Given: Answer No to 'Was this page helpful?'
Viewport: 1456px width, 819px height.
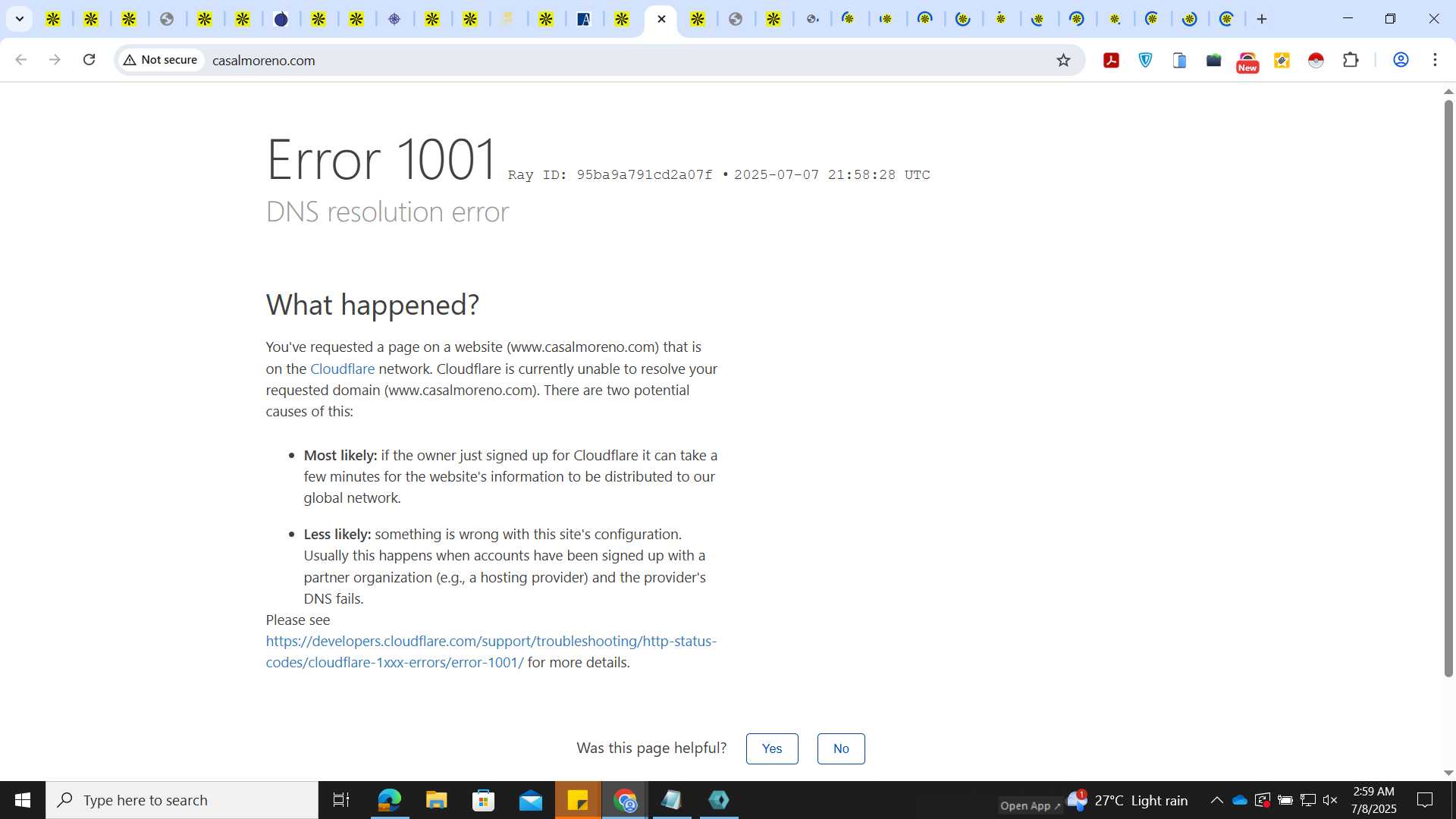Looking at the screenshot, I should click(841, 748).
